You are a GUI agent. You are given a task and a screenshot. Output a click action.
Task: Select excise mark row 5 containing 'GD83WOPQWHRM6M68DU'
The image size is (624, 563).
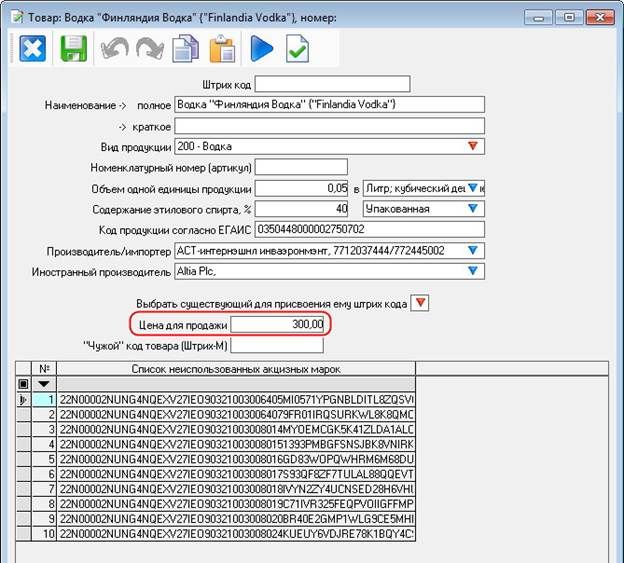pyautogui.click(x=236, y=459)
